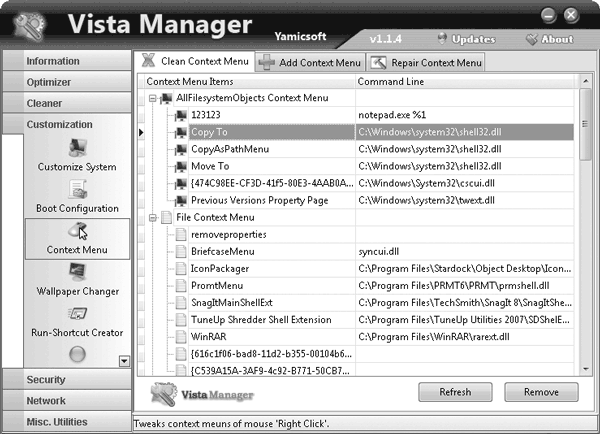Check the BriefcaseMenu checkbox
Screen dimensions: 600x434
point(181,251)
